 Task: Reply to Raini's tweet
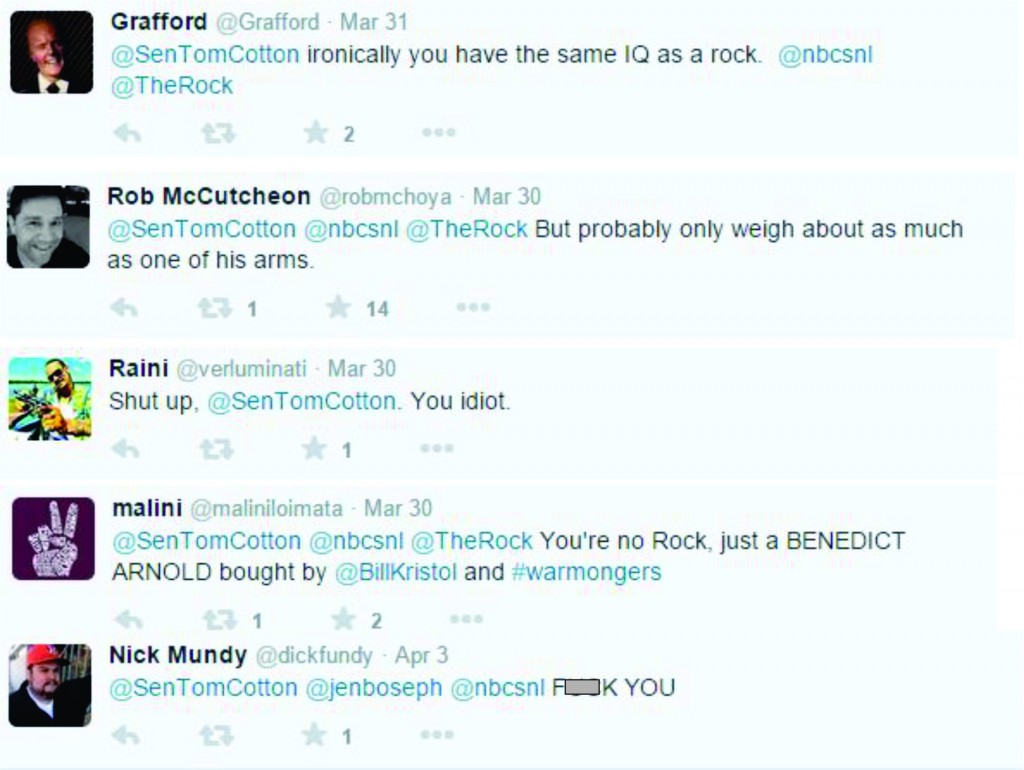click(124, 449)
